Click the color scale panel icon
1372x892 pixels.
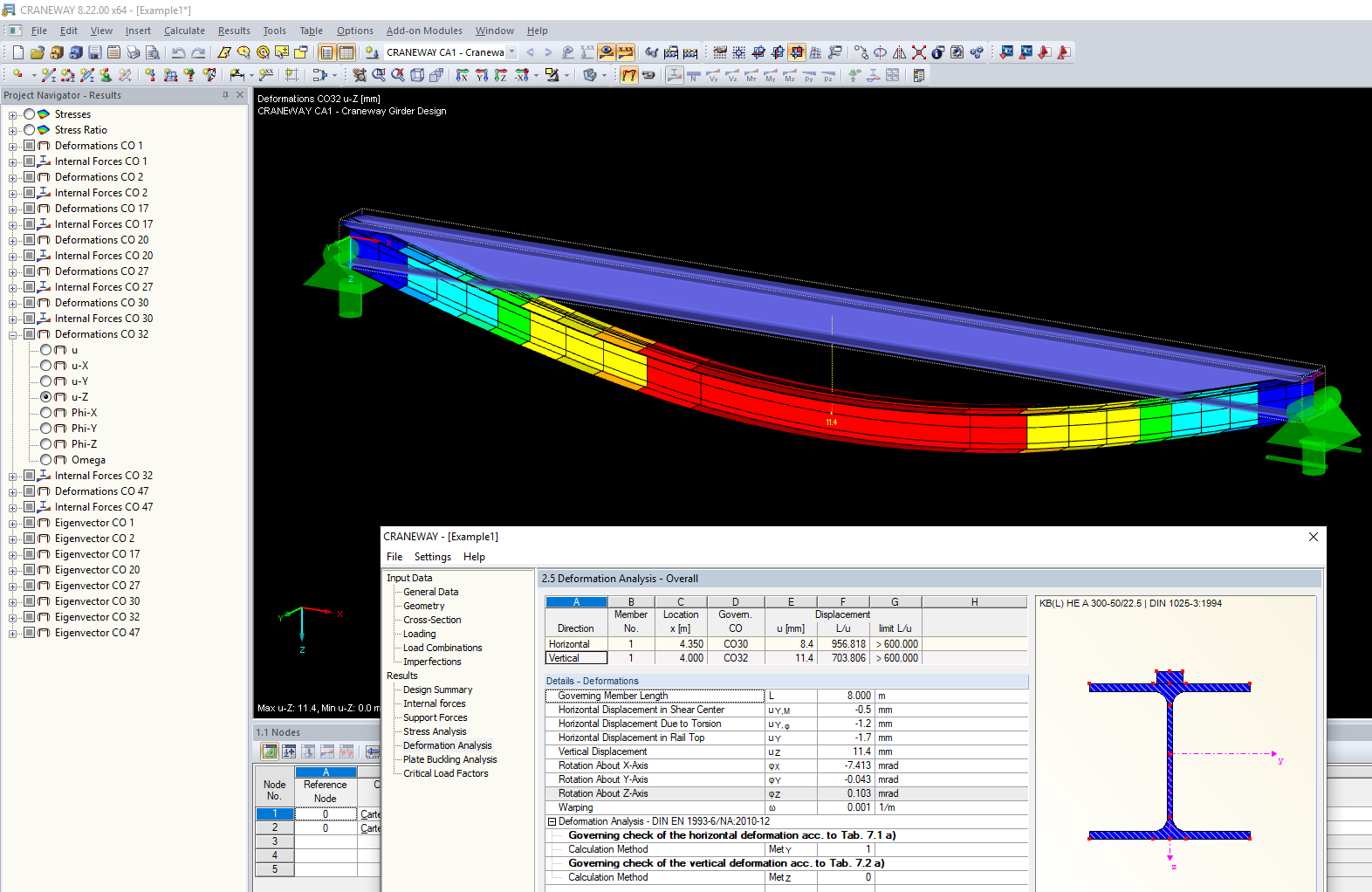click(919, 75)
